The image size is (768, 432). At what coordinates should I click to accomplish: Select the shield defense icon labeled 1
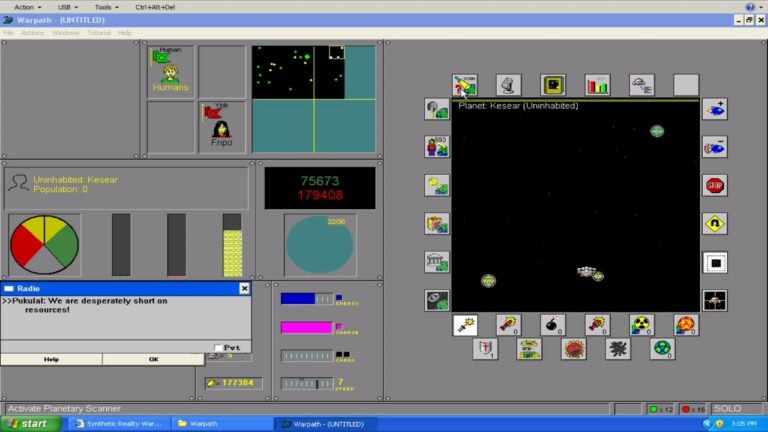point(485,349)
